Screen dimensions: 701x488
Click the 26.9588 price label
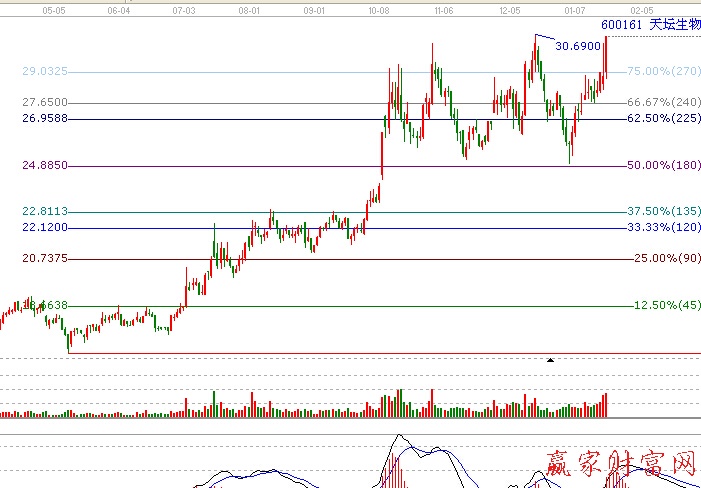point(45,118)
